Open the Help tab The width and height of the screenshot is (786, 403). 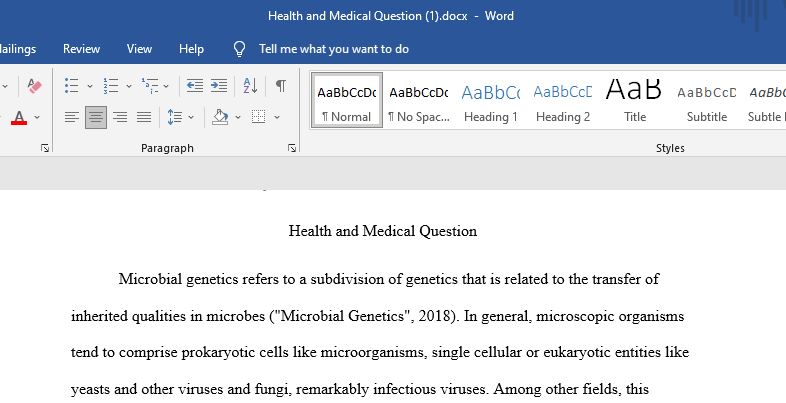tap(191, 49)
